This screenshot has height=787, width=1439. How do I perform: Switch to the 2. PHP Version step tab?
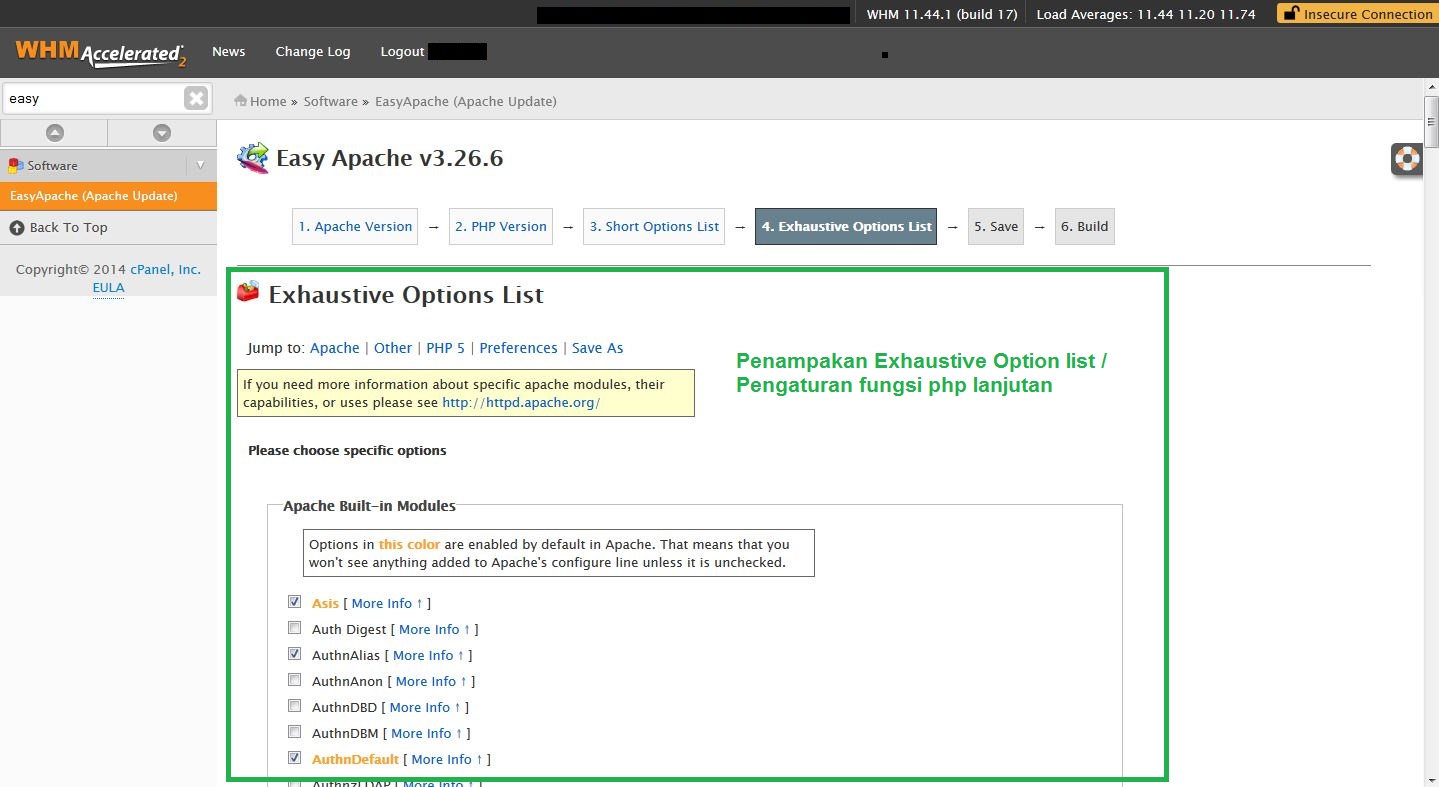click(500, 226)
